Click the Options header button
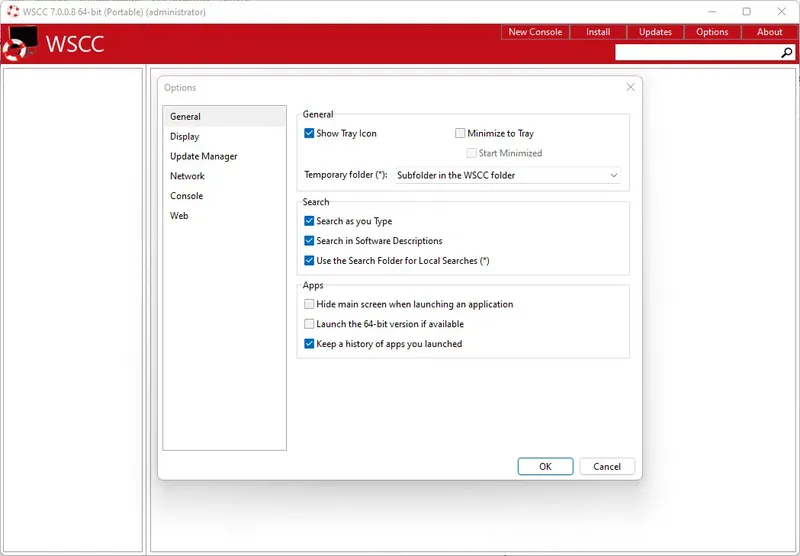The width and height of the screenshot is (800, 556). pos(712,32)
